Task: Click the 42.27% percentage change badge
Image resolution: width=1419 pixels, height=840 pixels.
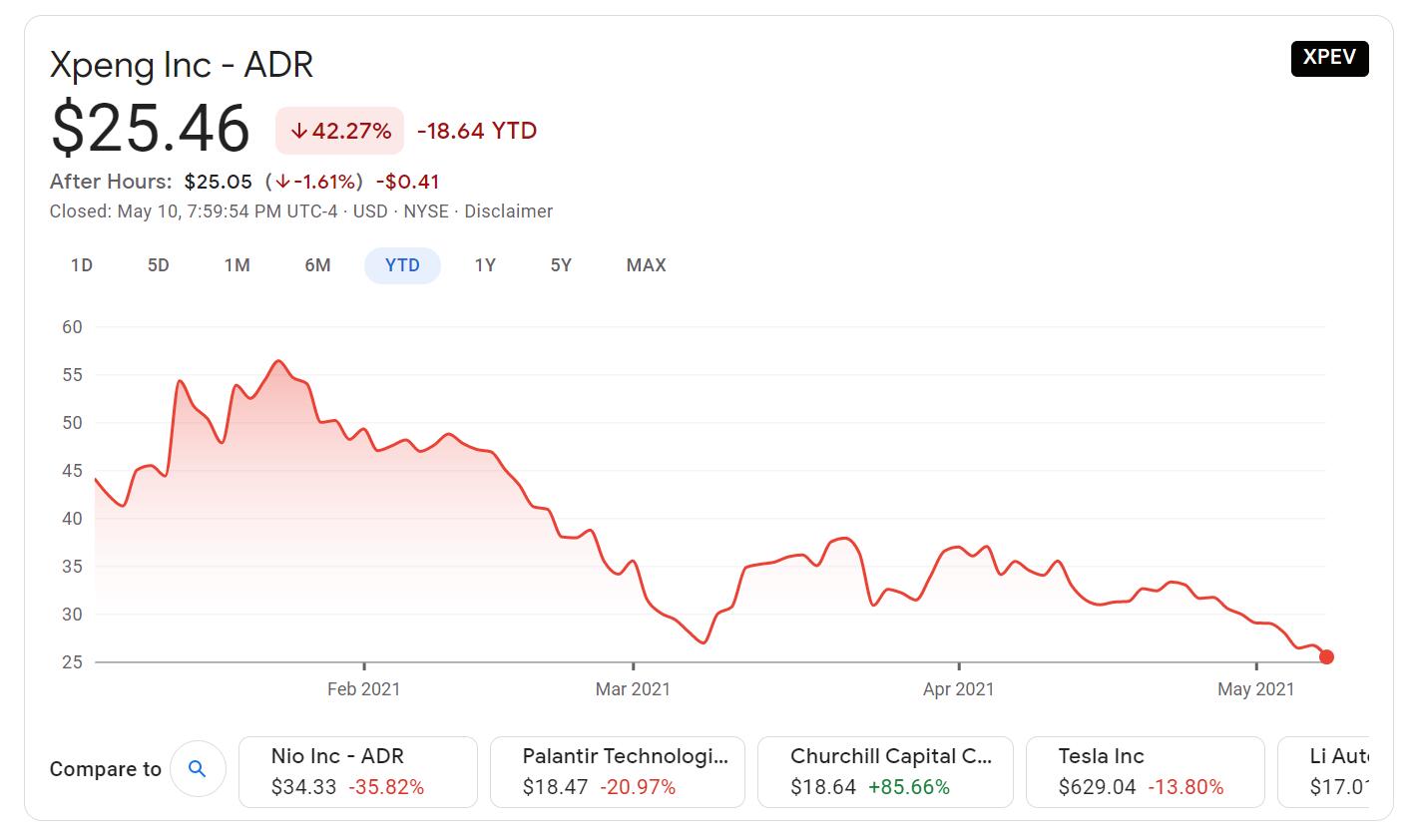Action: (340, 131)
